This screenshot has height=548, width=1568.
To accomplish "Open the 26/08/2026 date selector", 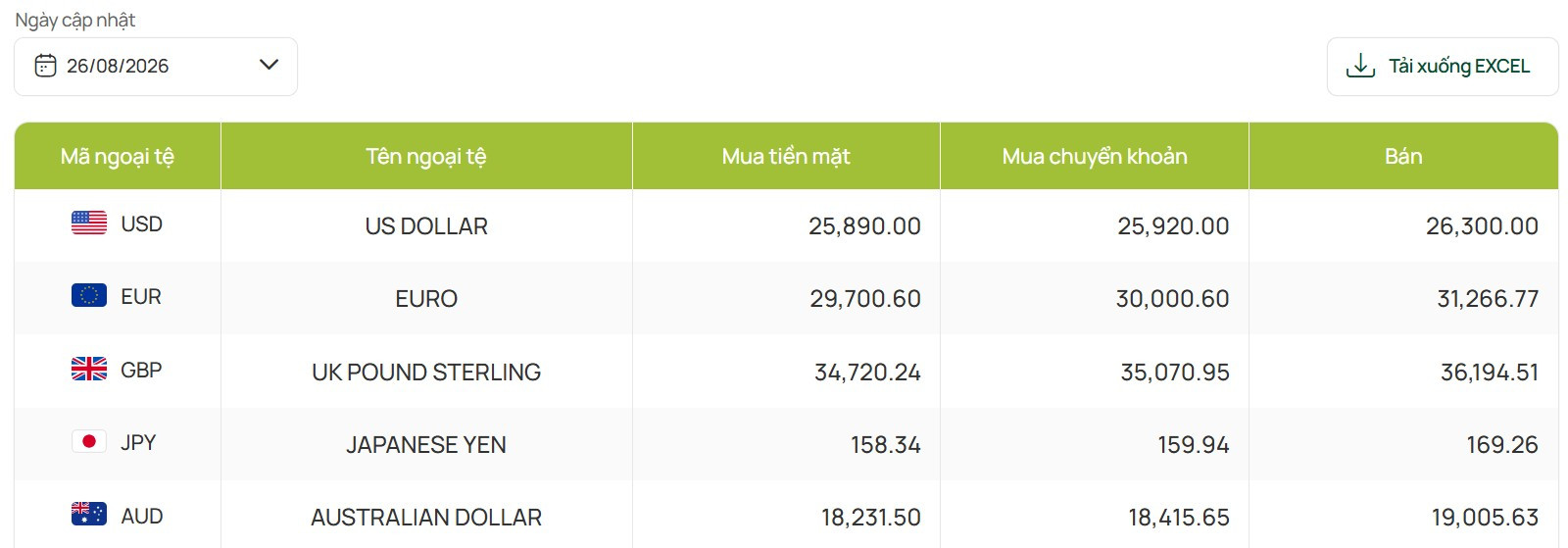I will point(156,67).
